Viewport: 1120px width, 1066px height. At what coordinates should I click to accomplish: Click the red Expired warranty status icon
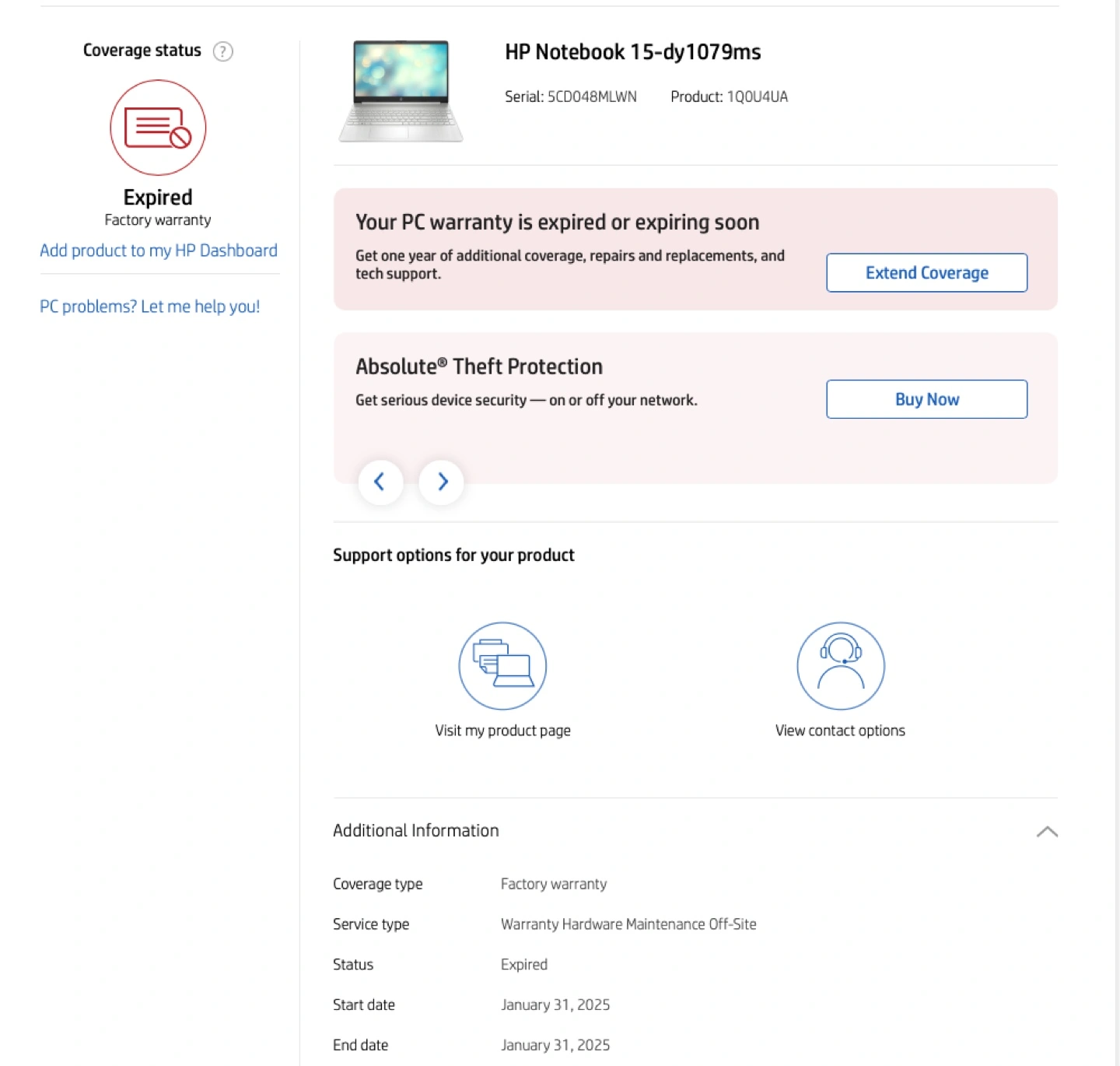click(x=158, y=128)
